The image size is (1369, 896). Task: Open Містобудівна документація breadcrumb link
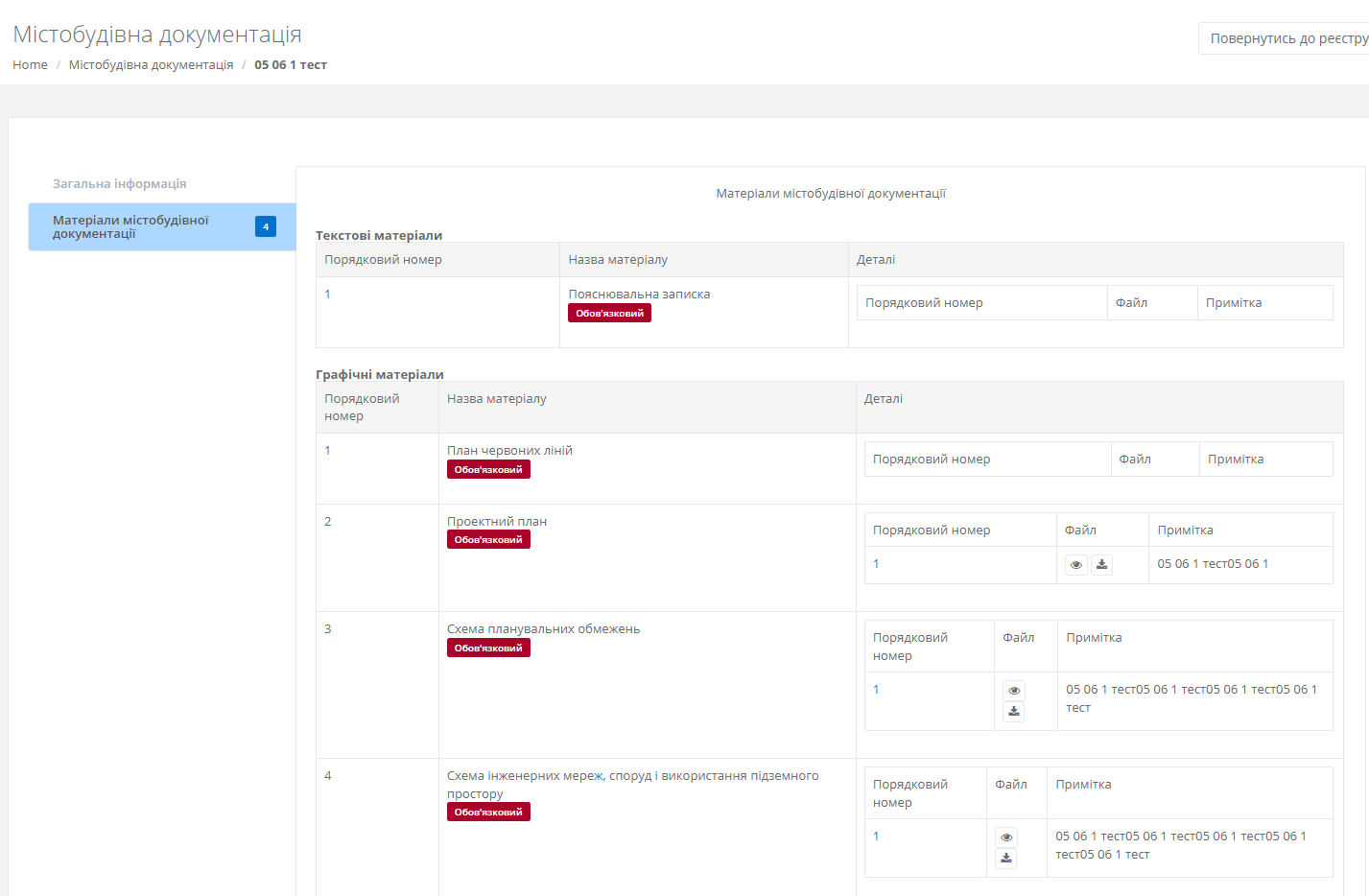(x=151, y=65)
